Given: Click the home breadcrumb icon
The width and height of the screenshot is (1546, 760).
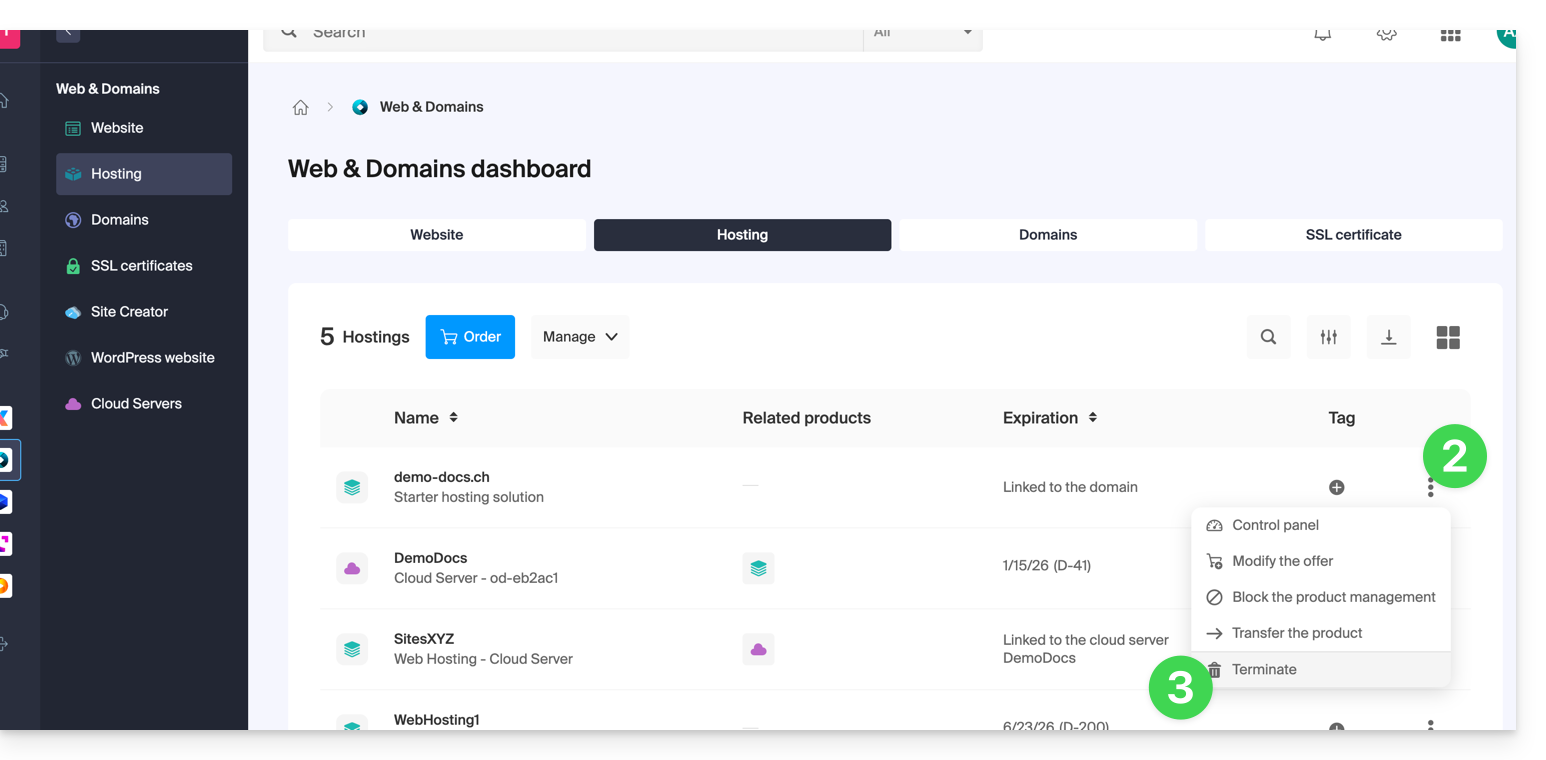Looking at the screenshot, I should (300, 108).
